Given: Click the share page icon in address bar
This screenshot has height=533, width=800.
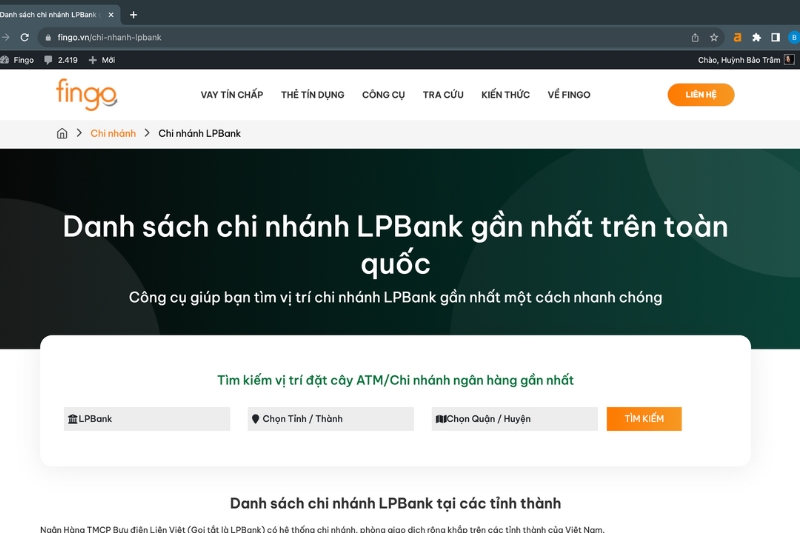Looking at the screenshot, I should [695, 37].
